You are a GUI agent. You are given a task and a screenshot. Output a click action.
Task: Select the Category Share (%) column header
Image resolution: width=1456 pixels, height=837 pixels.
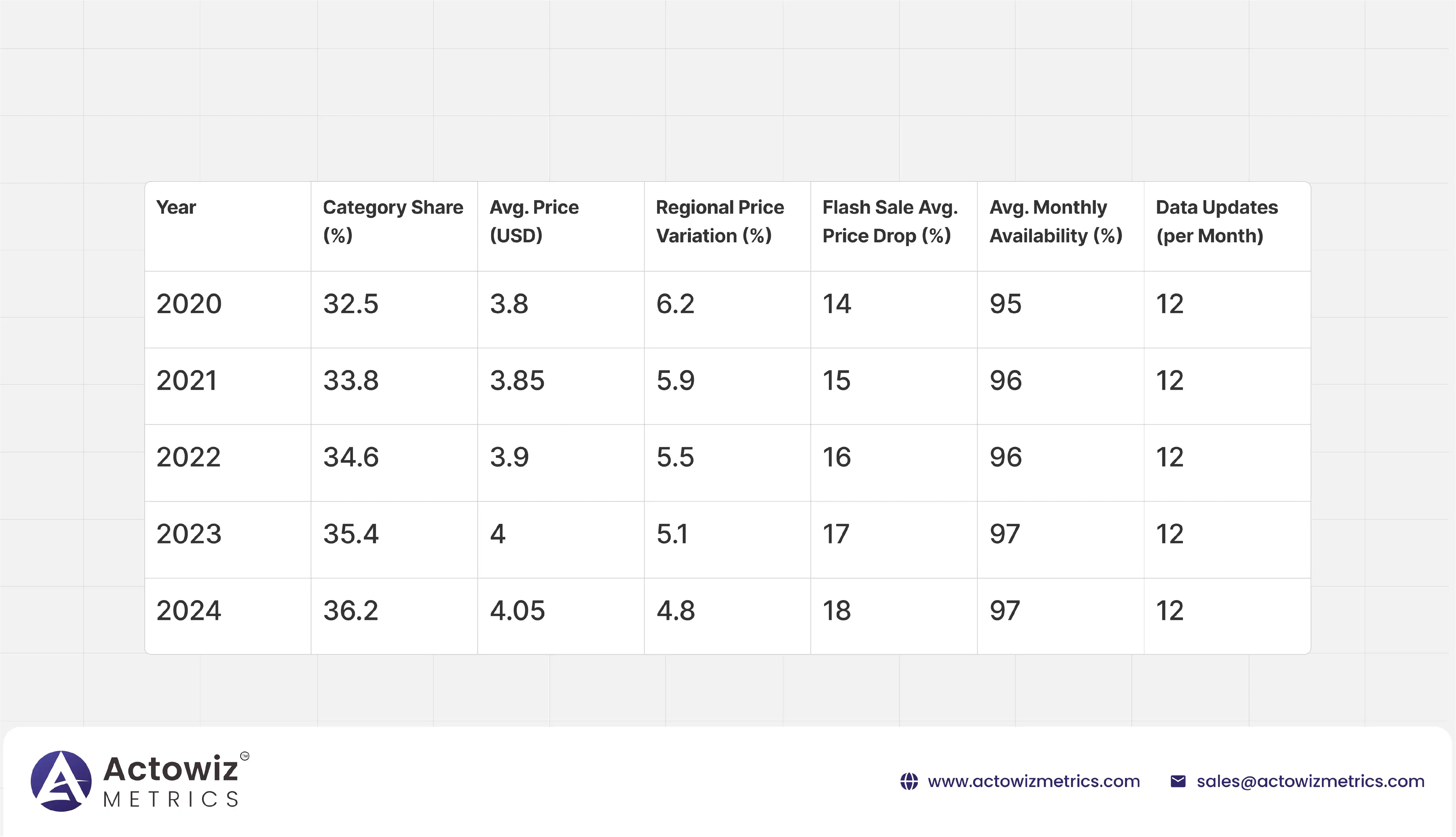392,221
